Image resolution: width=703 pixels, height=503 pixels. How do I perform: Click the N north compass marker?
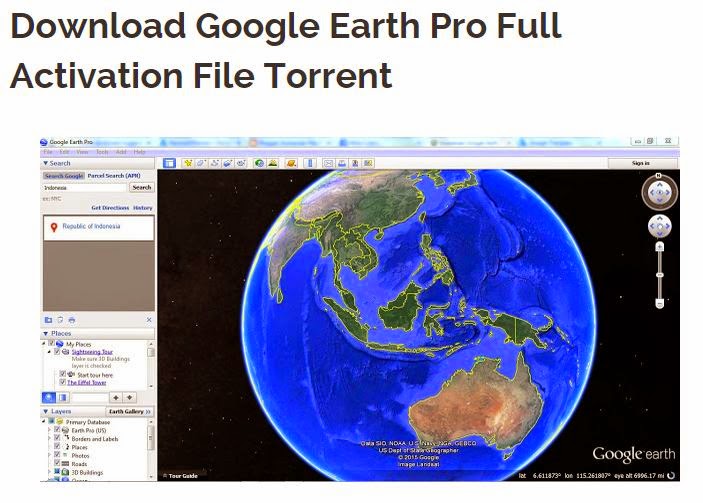coord(659,176)
